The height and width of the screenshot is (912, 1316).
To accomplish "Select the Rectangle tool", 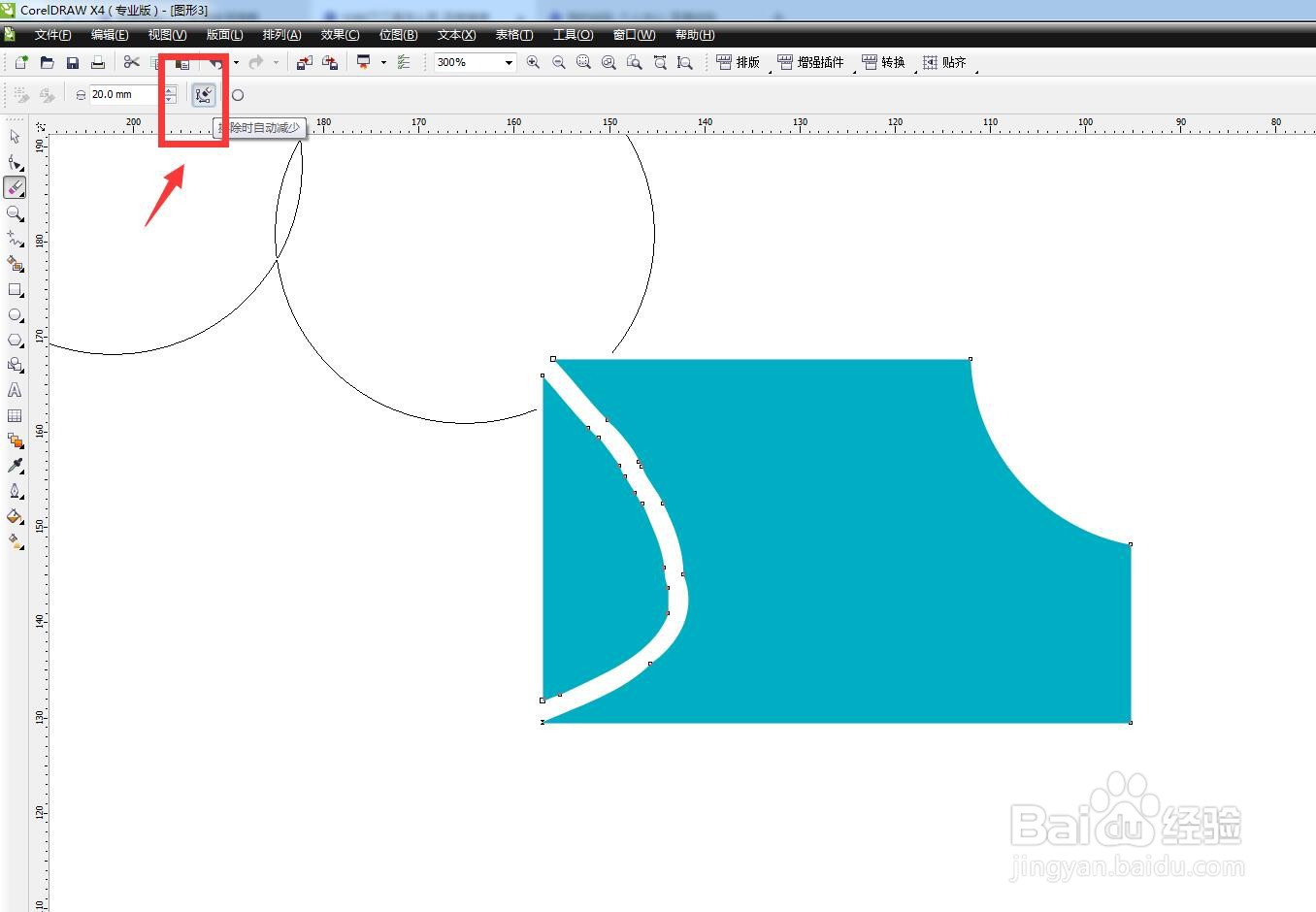I will click(x=15, y=289).
